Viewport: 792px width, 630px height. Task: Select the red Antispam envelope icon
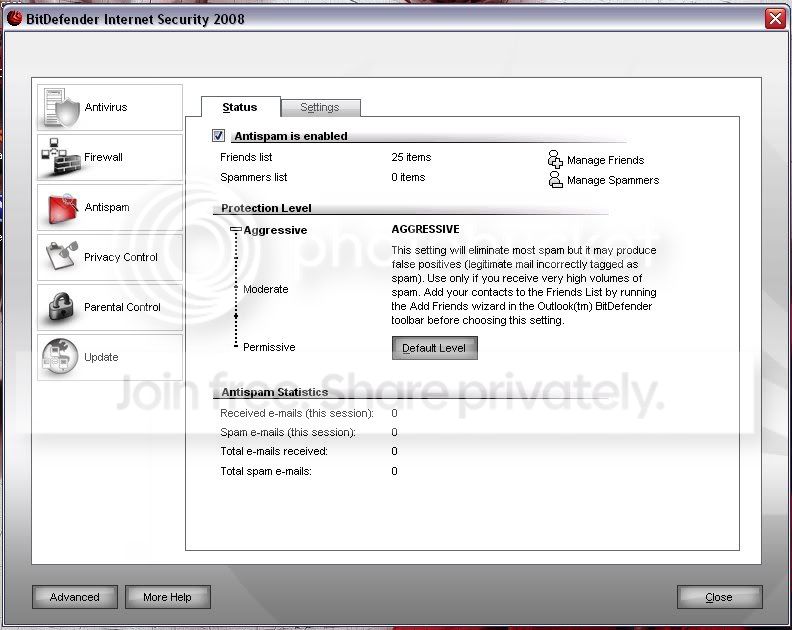pyautogui.click(x=62, y=208)
